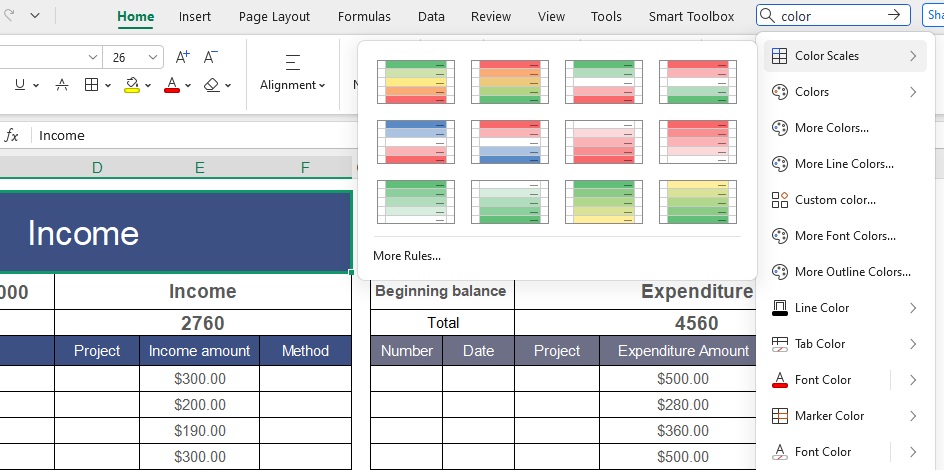The height and width of the screenshot is (470, 944).
Task: Click the Borders grid icon
Action: (x=92, y=85)
